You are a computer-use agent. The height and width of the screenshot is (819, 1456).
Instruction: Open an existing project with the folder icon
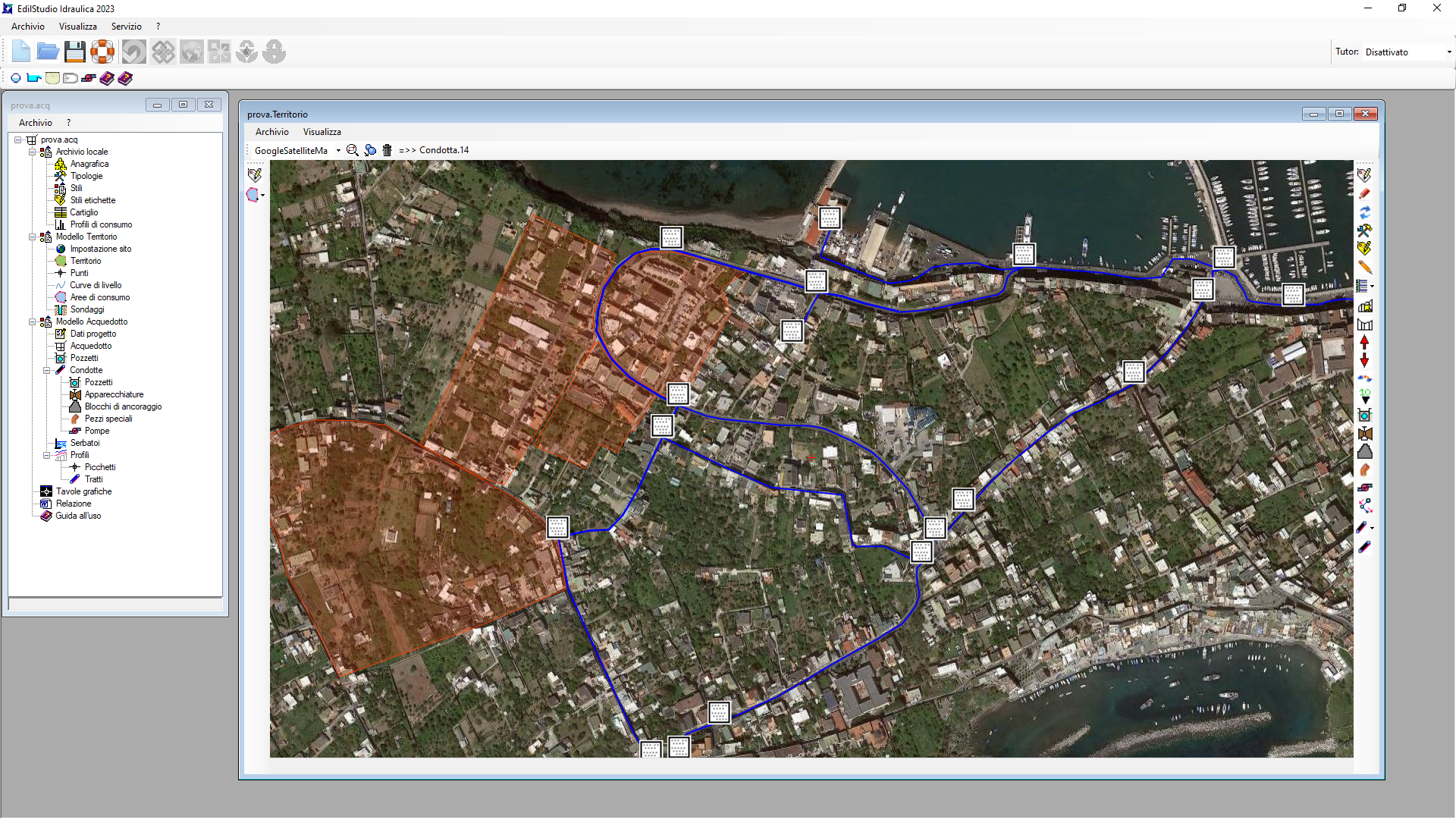(x=48, y=52)
